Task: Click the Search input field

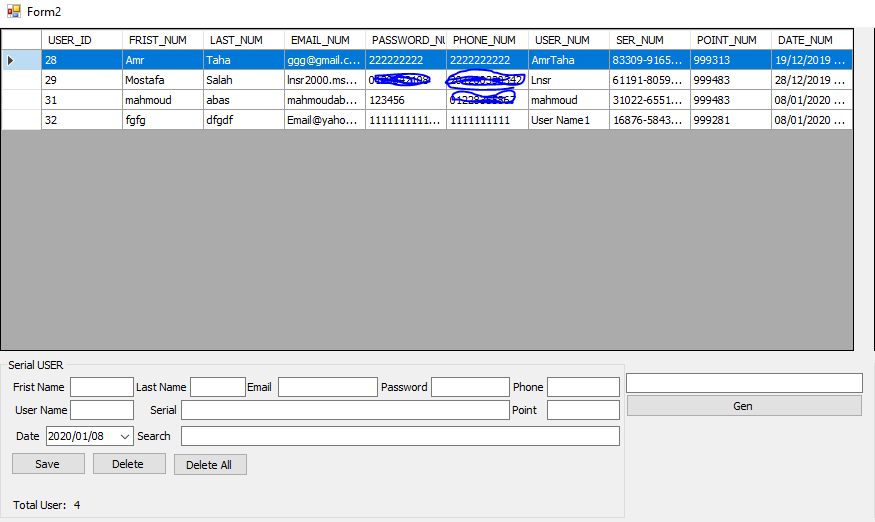Action: pos(400,436)
